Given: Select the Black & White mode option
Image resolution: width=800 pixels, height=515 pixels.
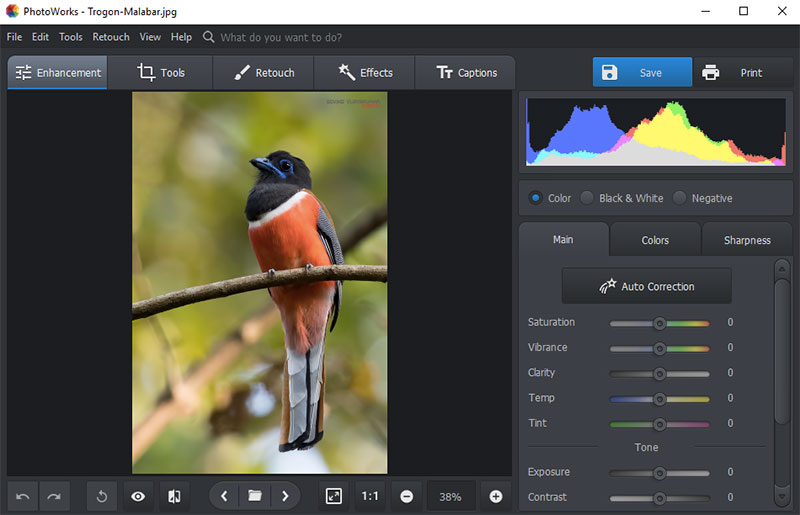Looking at the screenshot, I should [x=588, y=198].
